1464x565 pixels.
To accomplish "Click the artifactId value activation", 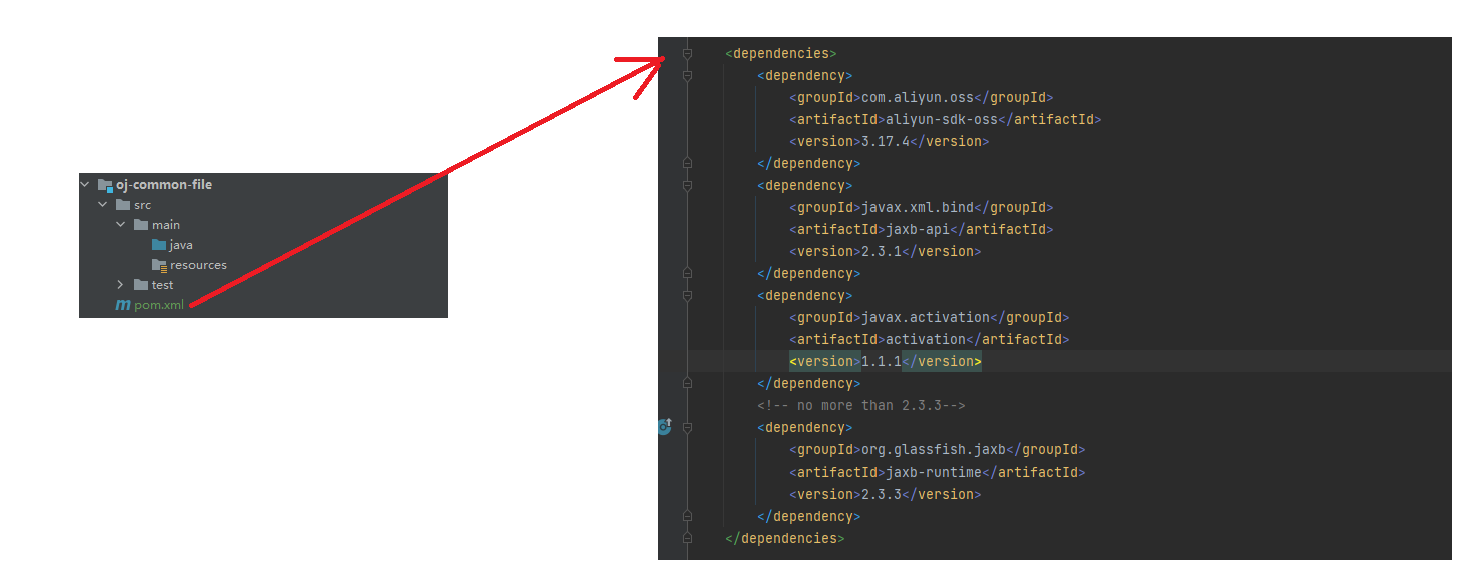I will [x=925, y=339].
